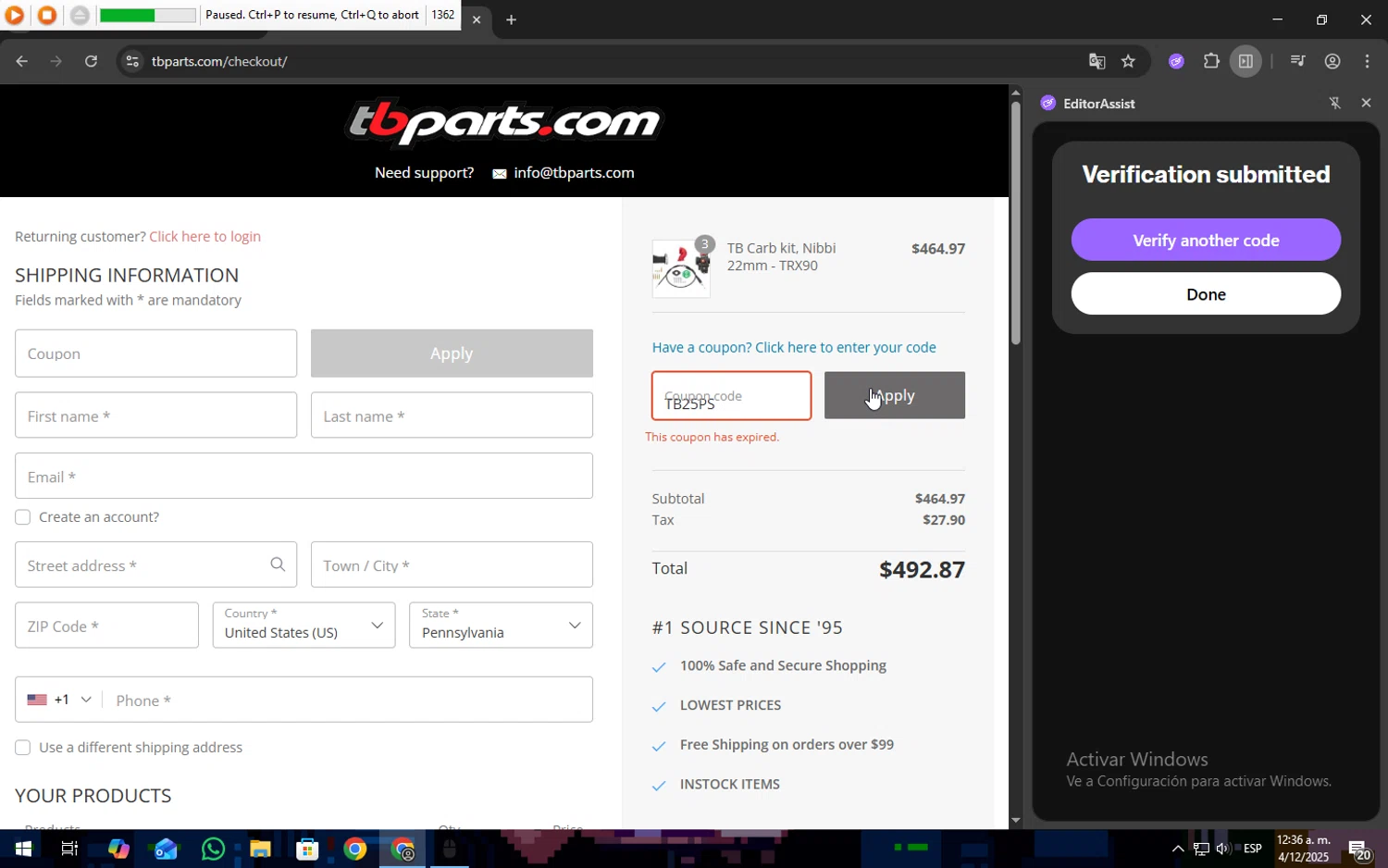This screenshot has width=1388, height=868.
Task: Open the first Chrome taskbar icon
Action: (x=354, y=849)
